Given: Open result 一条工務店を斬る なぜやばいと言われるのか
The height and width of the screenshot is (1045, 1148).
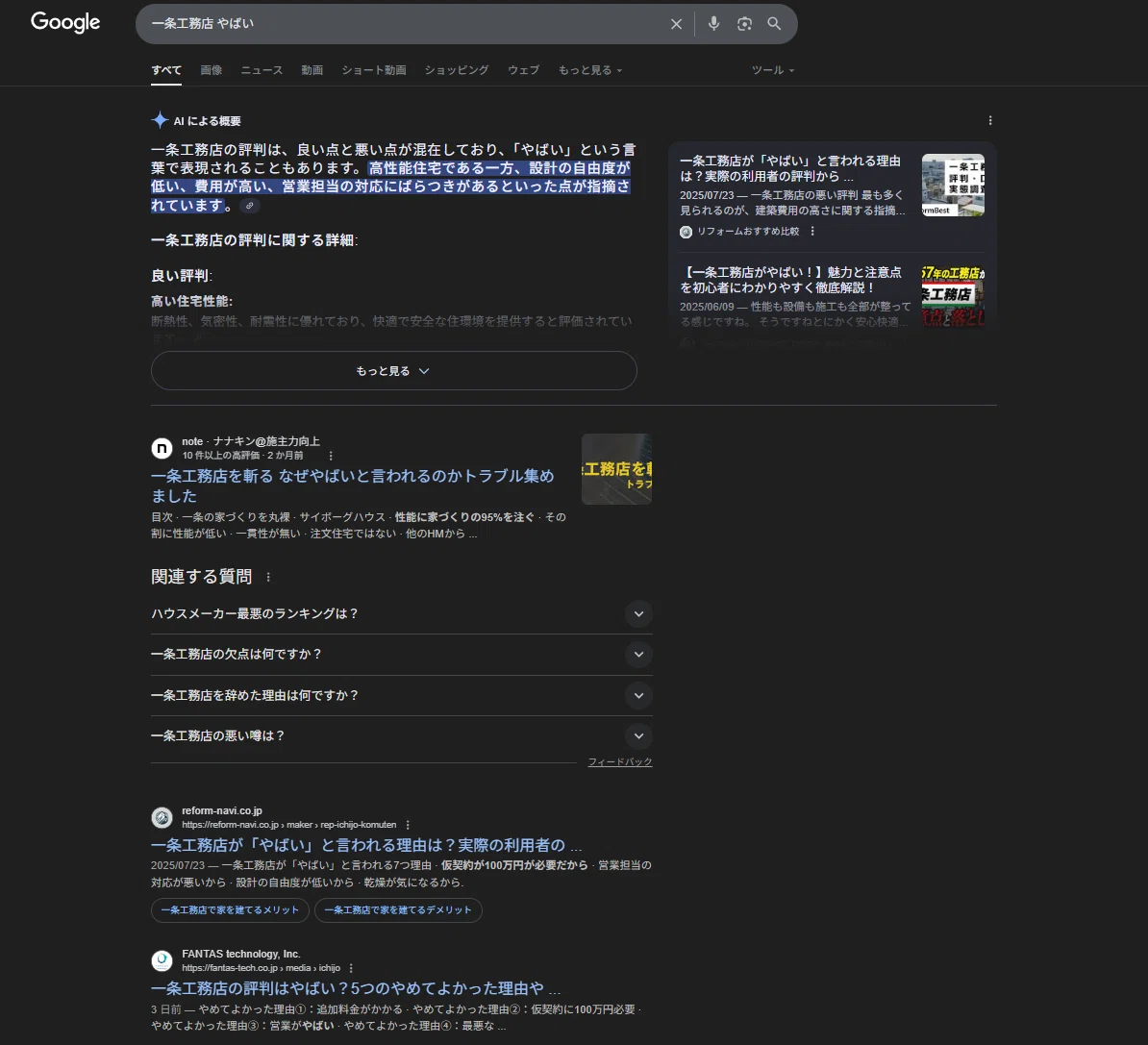Looking at the screenshot, I should click(x=352, y=485).
